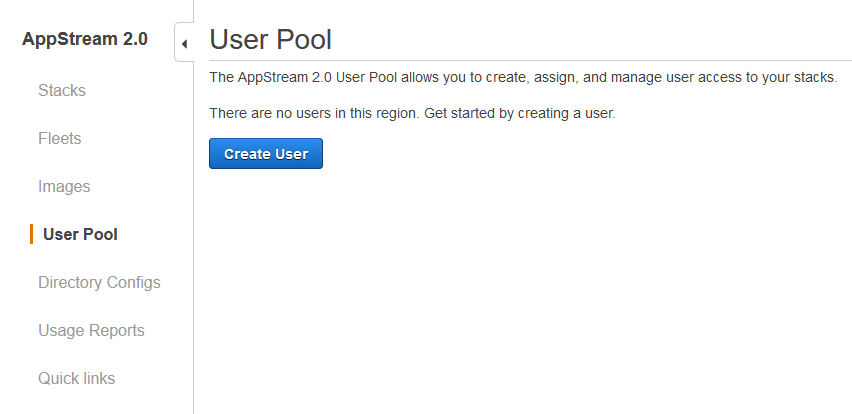Click the sidebar toggle tab beside the heading
The image size is (852, 414).
184,42
